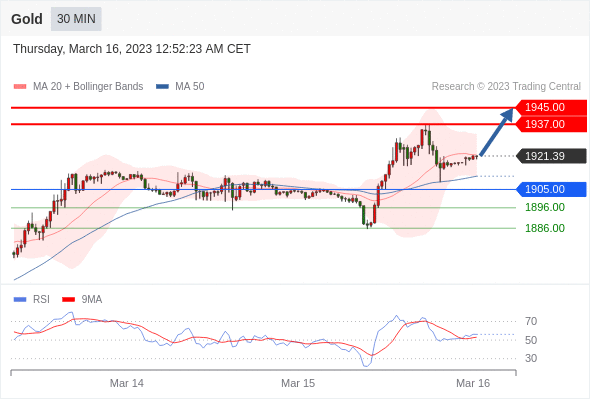Click the Mar 14 date axis label

pyautogui.click(x=127, y=383)
